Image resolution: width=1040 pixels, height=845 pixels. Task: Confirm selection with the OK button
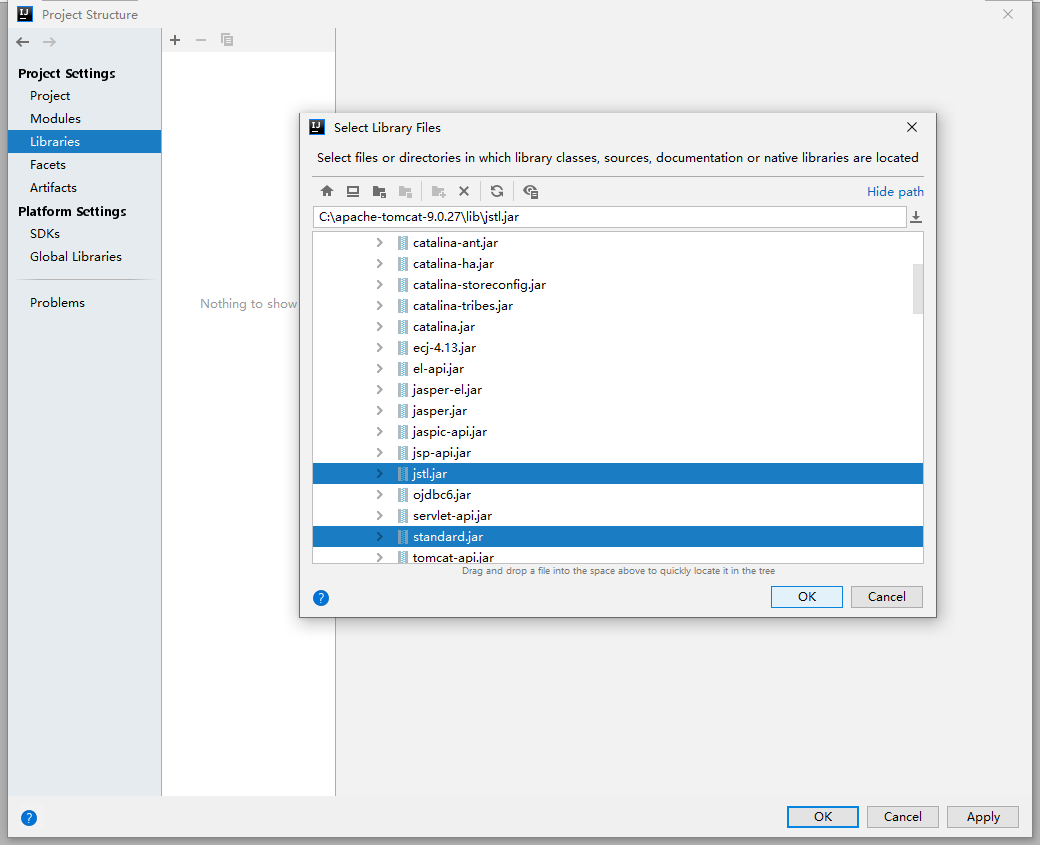click(806, 596)
